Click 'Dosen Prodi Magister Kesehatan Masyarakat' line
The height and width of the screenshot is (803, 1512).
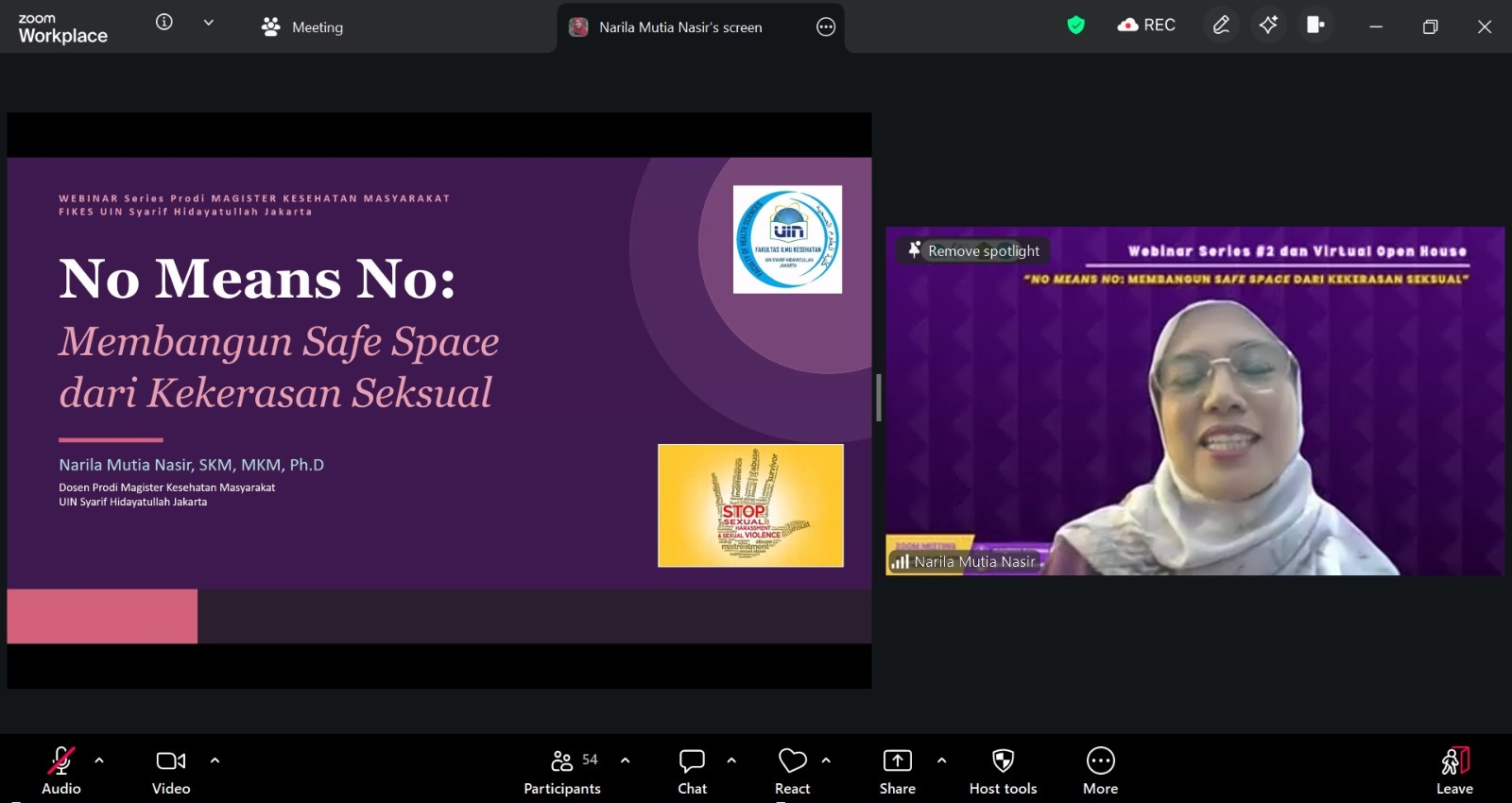coord(167,487)
